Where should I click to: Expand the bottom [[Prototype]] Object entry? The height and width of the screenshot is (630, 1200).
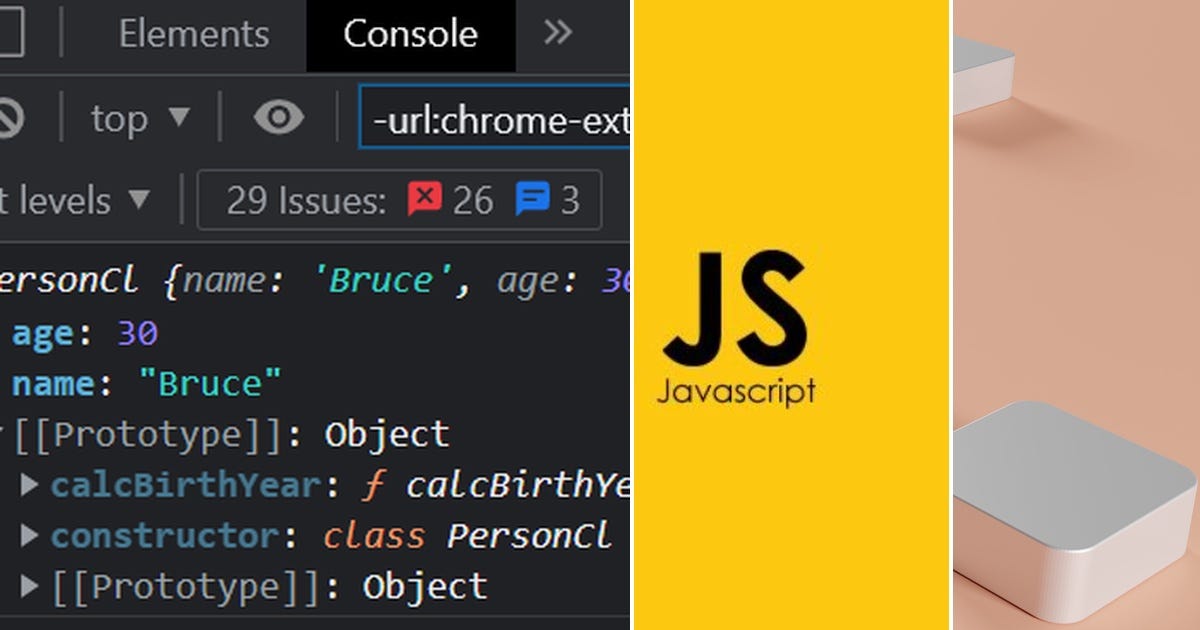point(28,585)
